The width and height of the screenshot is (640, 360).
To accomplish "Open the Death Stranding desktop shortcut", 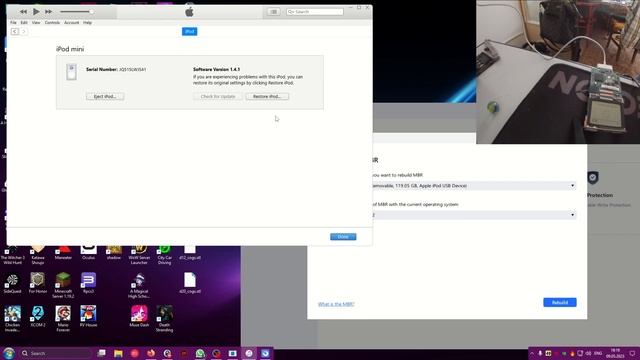I will pos(164,319).
